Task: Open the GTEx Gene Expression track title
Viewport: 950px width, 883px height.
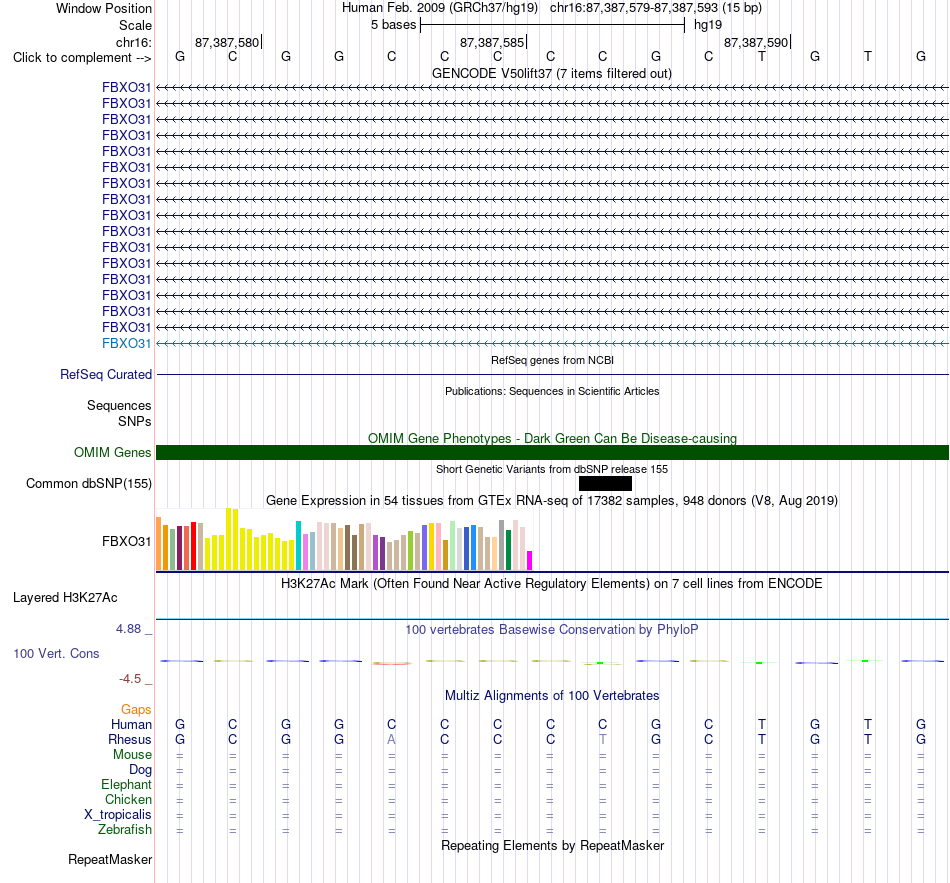Action: (552, 501)
